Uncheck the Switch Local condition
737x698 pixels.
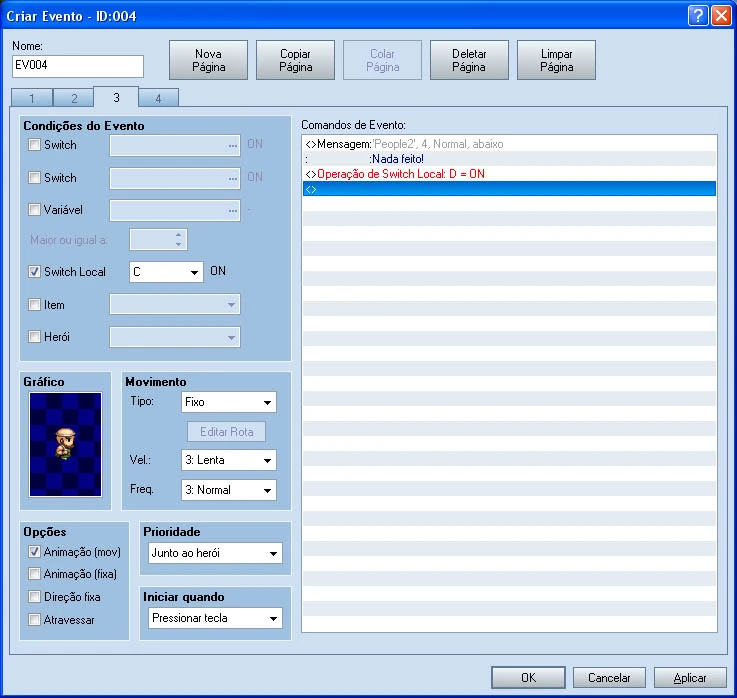(x=34, y=271)
